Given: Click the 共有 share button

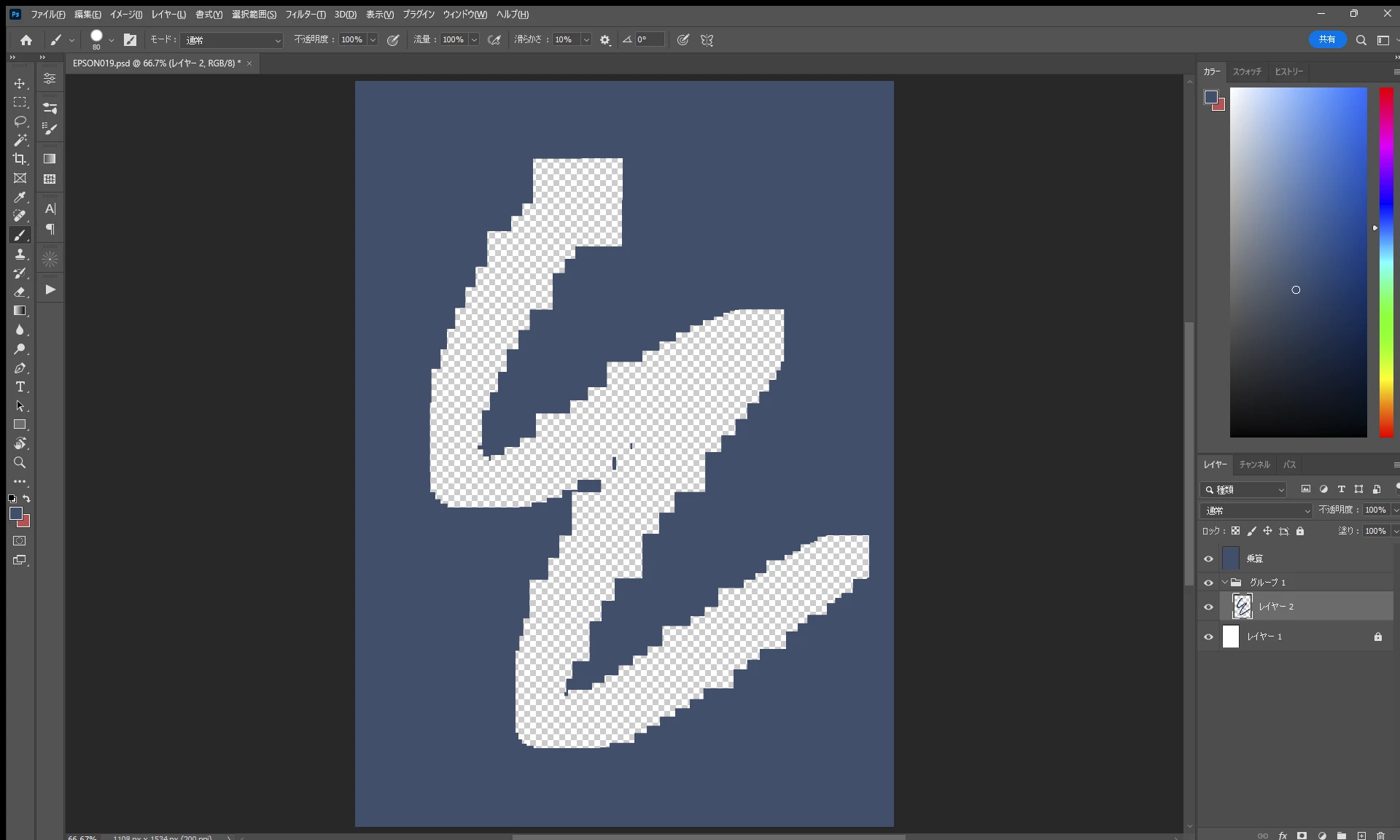Looking at the screenshot, I should [x=1326, y=39].
